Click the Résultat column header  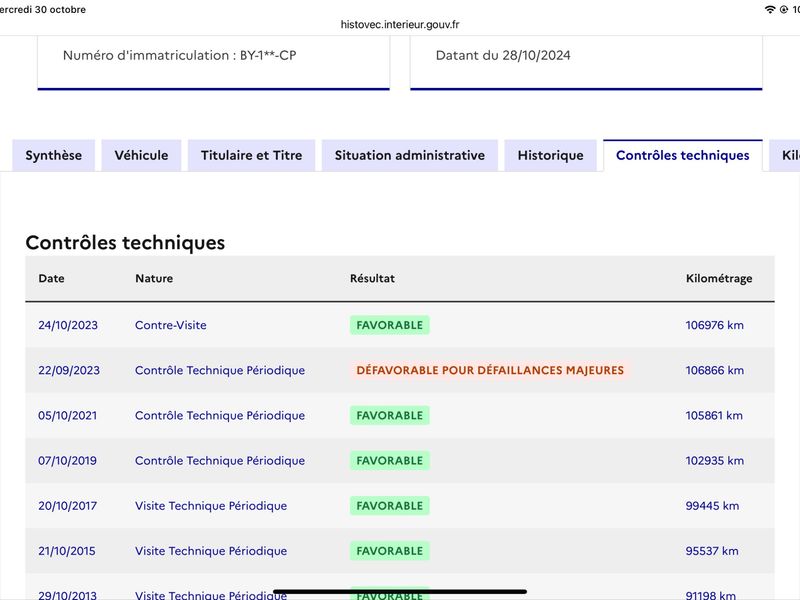[372, 279]
